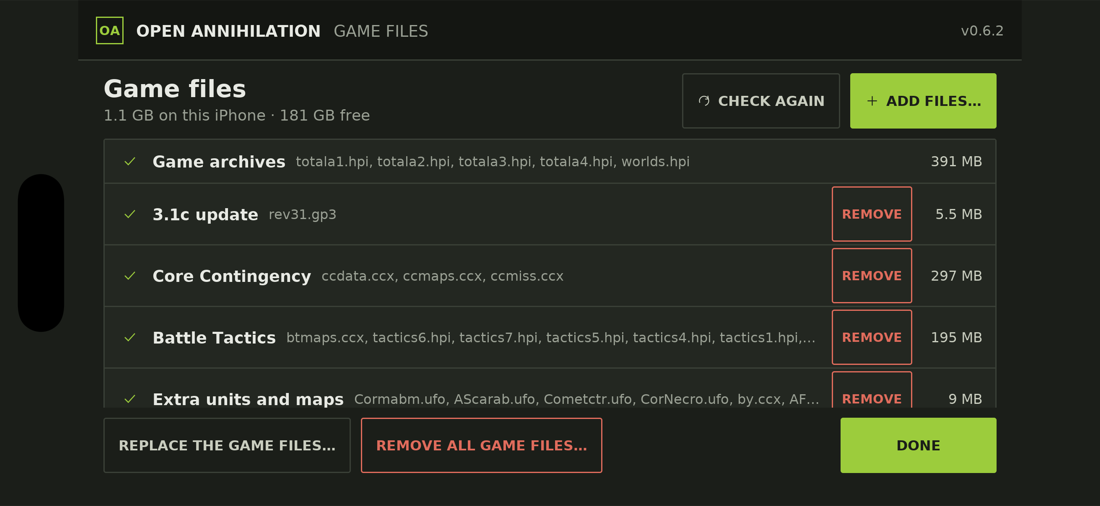Open Add Files dialog

923,101
